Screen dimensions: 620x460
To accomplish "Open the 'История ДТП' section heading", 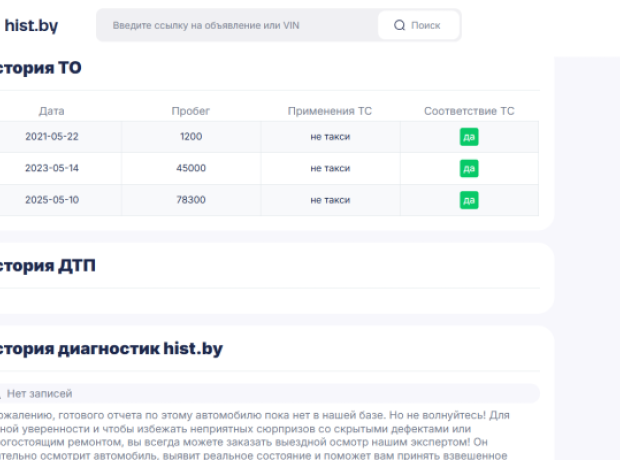I will coord(50,266).
